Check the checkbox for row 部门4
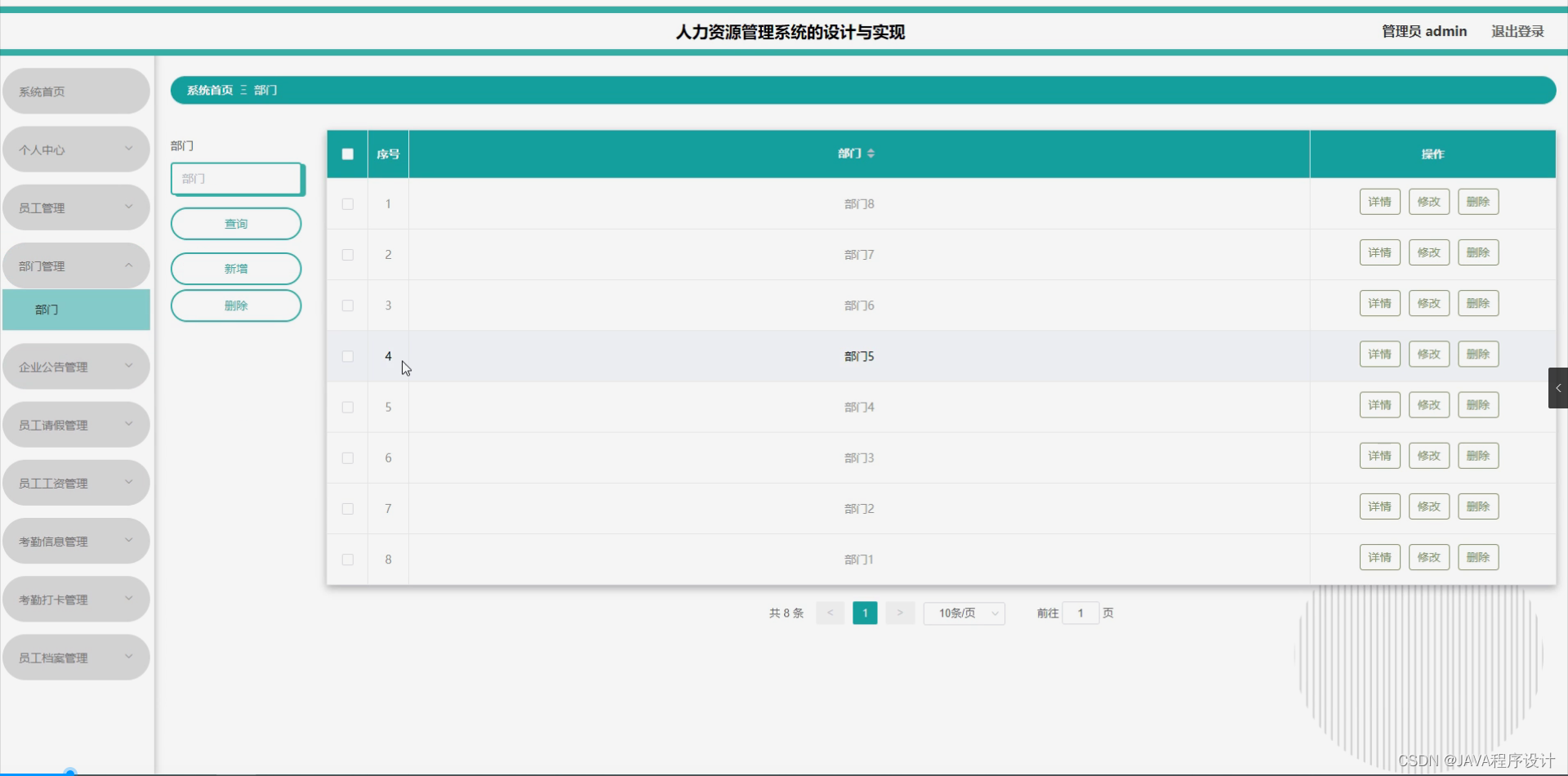Viewport: 1568px width, 776px height. tap(348, 407)
